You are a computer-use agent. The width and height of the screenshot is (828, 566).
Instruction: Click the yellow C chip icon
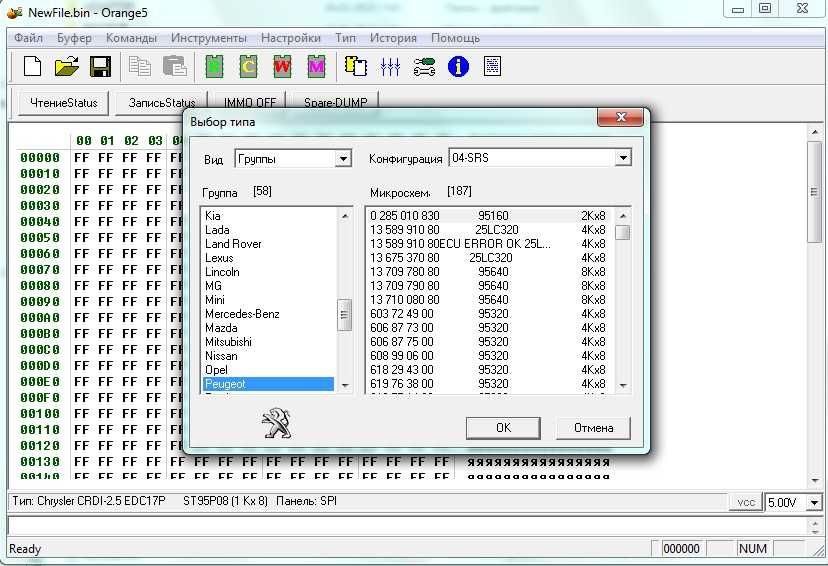tap(248, 67)
